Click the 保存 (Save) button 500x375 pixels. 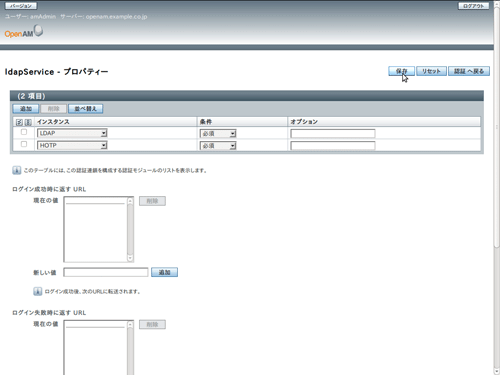(401, 71)
